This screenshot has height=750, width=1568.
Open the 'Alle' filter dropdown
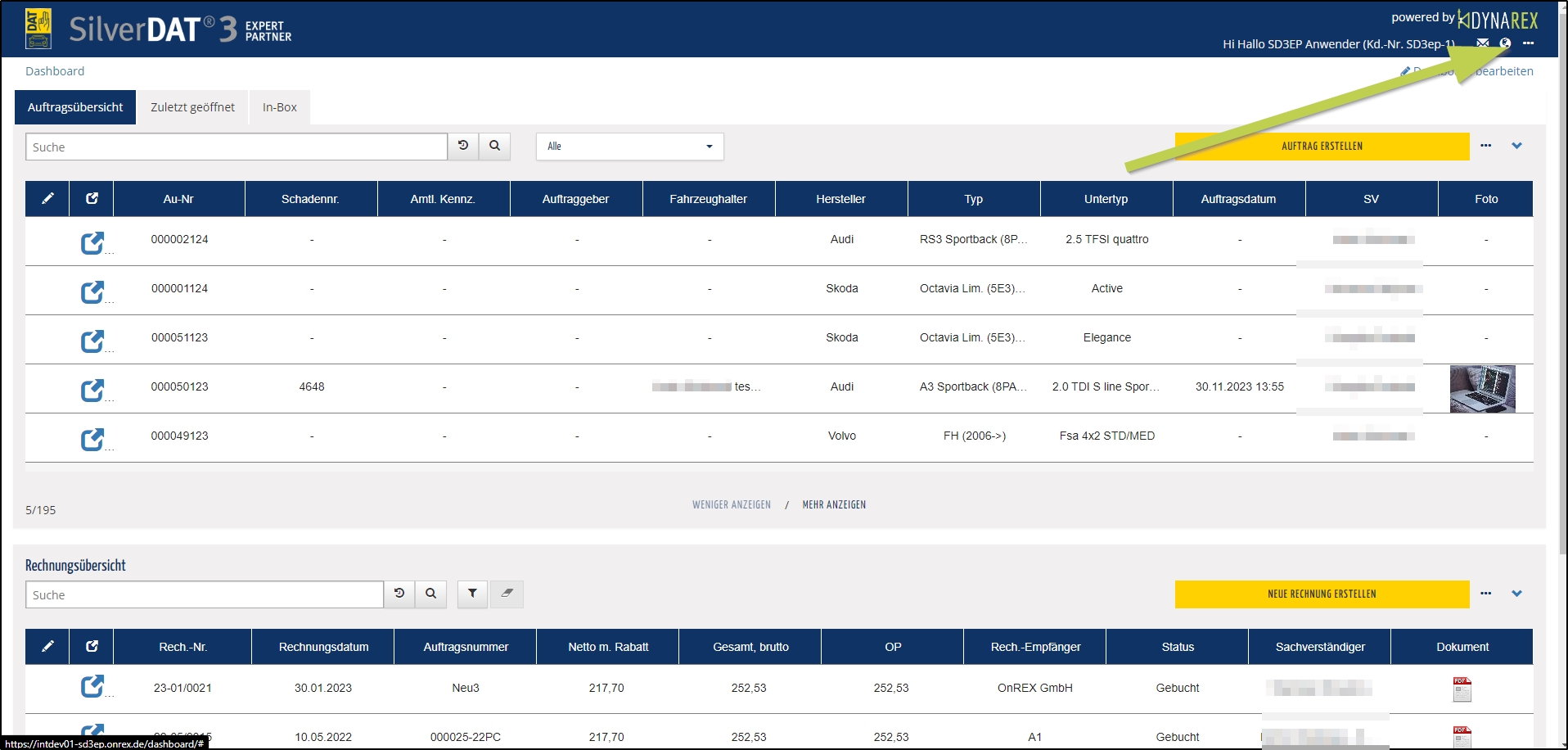(629, 147)
